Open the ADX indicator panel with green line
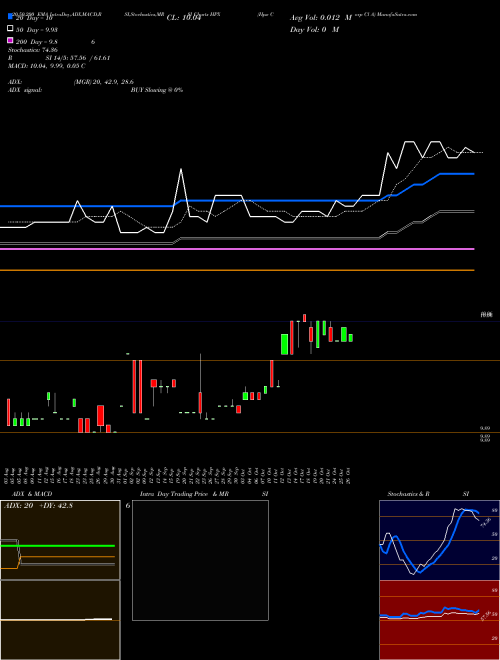This screenshot has height=660, width=500. 60,540
